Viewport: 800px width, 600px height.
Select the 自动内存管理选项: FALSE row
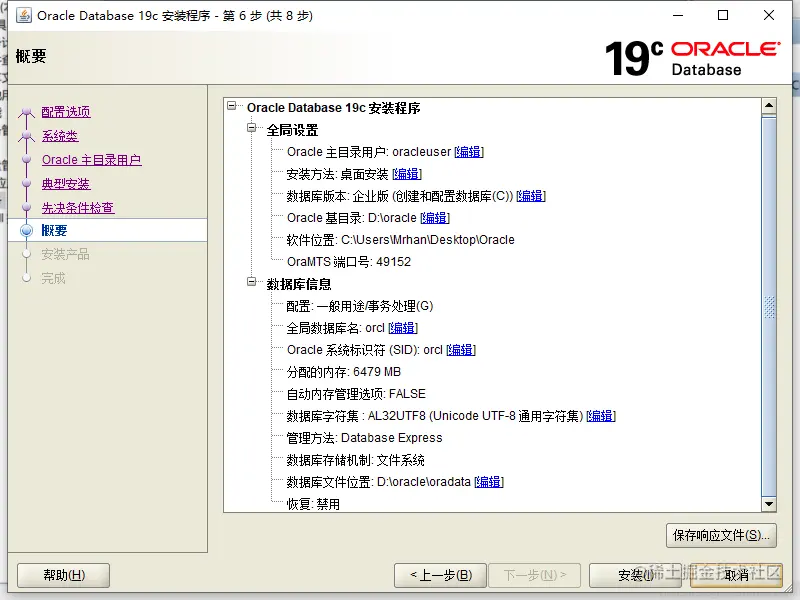point(356,394)
